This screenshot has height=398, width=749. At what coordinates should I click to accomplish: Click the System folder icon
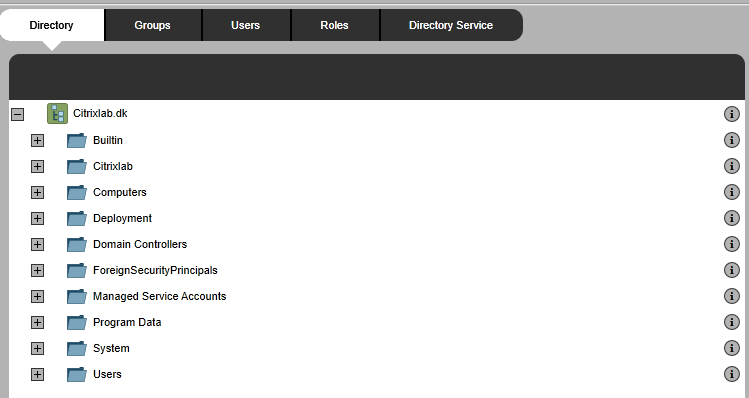point(76,348)
